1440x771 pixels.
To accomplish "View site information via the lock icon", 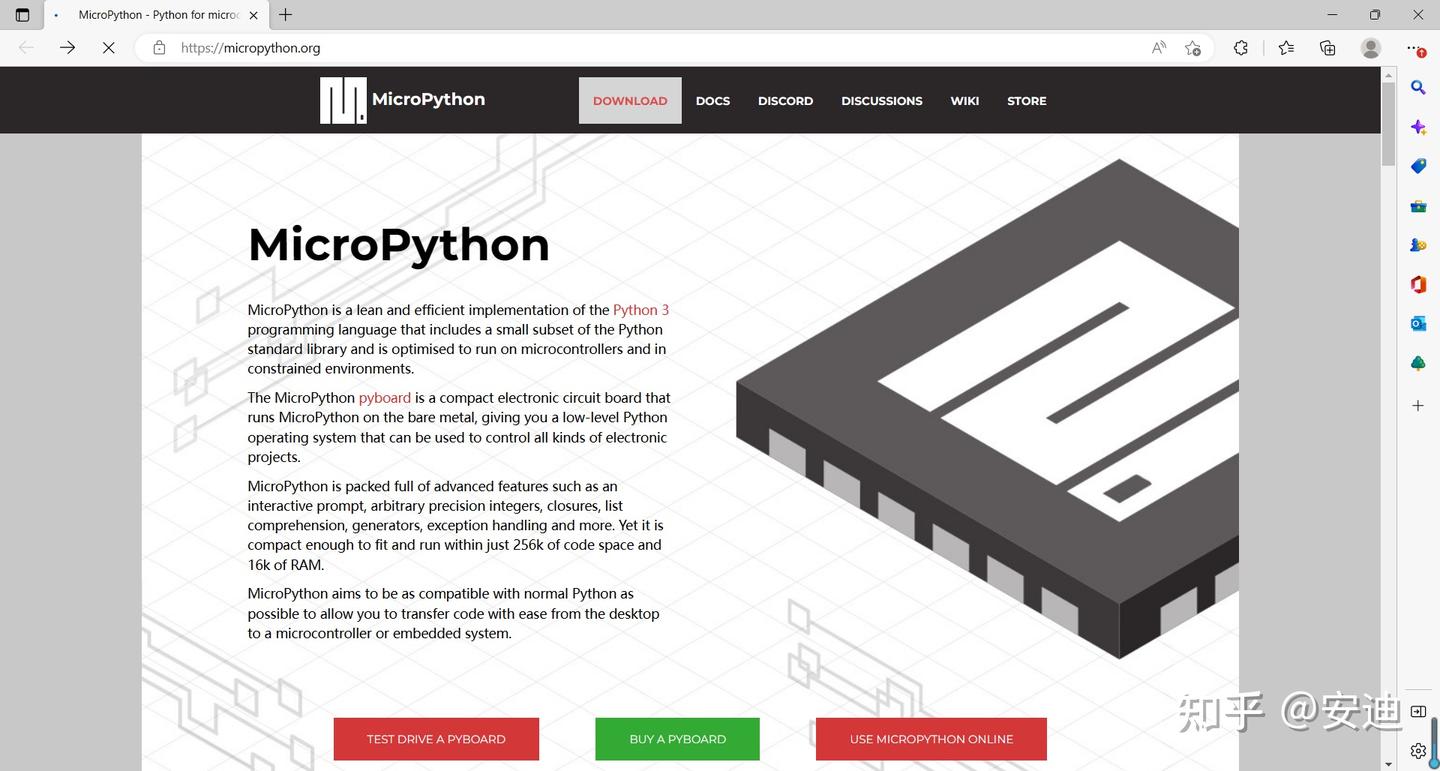I will pos(160,47).
